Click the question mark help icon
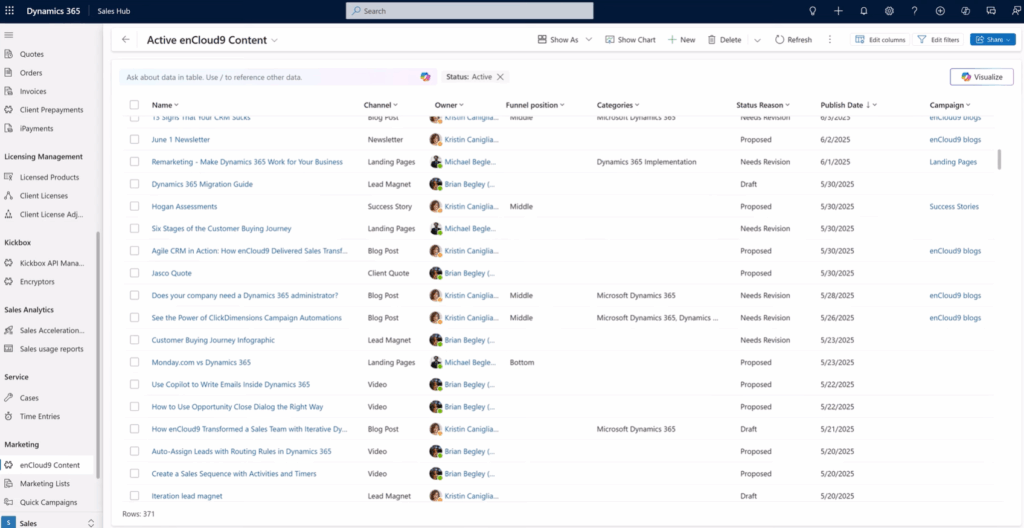 click(x=914, y=10)
